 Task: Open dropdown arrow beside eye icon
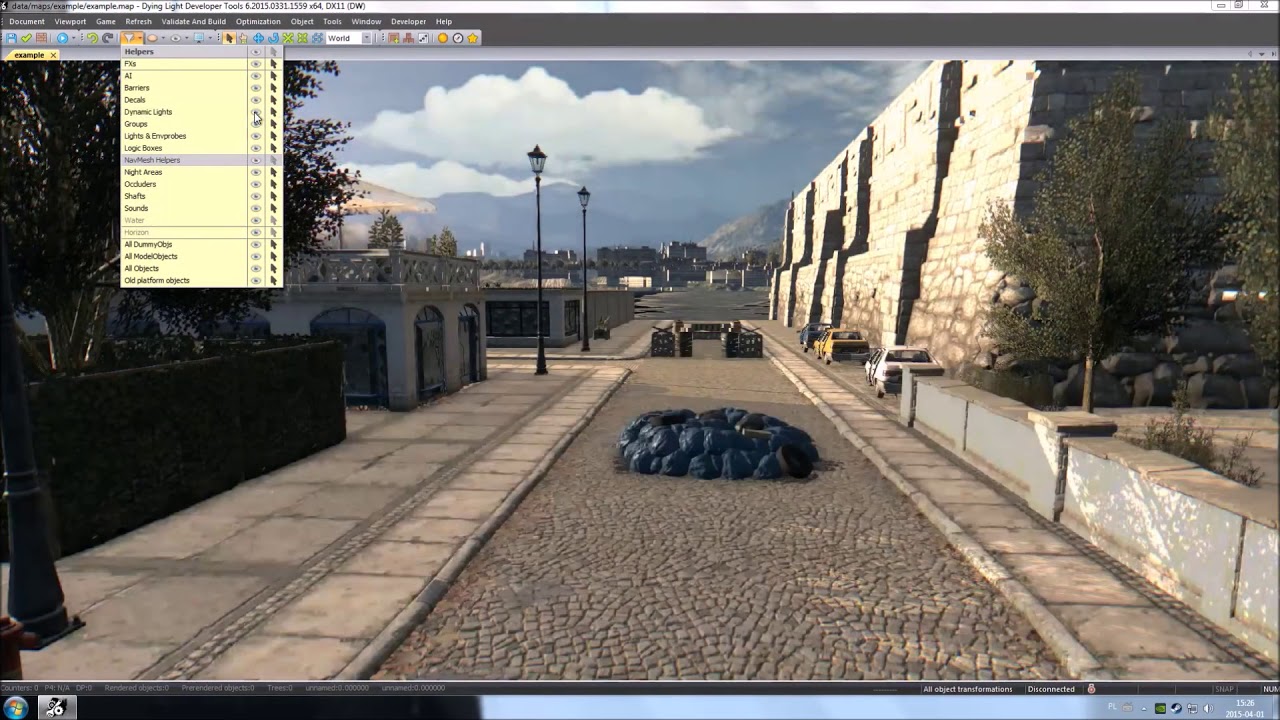click(x=187, y=38)
